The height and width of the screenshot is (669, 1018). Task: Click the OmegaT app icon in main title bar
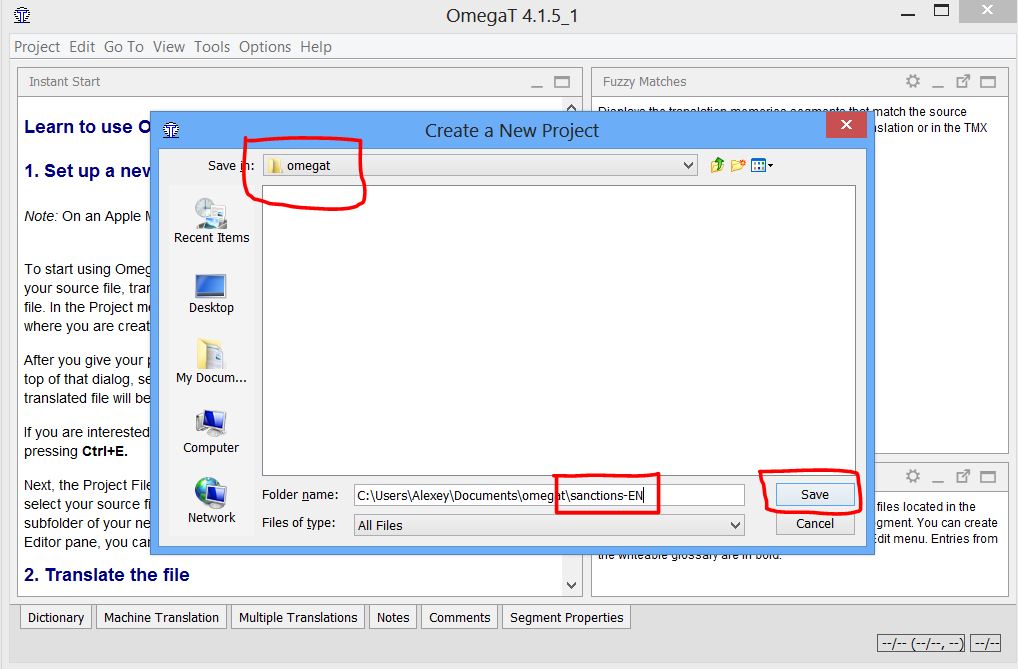tap(22, 15)
